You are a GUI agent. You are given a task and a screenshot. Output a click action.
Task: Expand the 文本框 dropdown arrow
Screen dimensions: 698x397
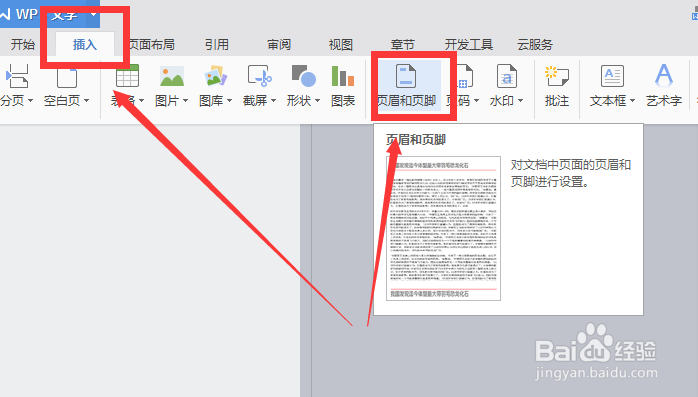(x=632, y=101)
